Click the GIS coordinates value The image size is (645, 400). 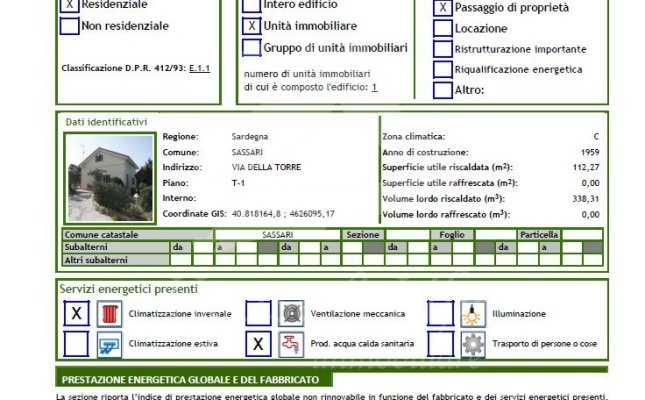click(x=283, y=214)
